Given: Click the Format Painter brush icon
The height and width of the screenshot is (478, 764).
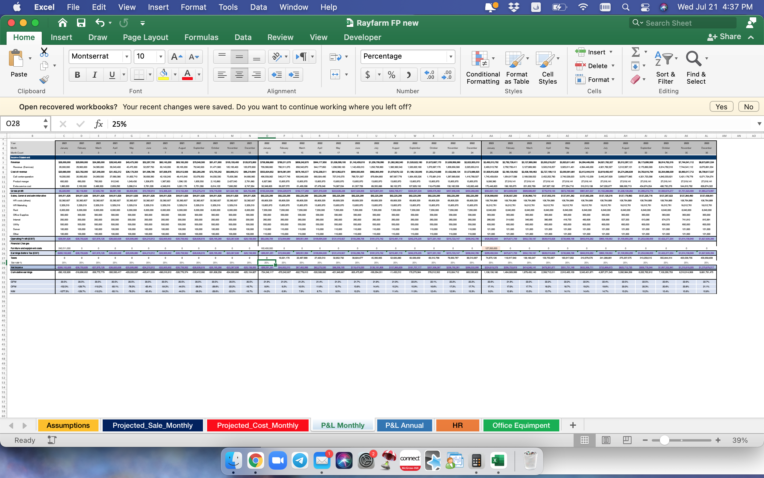Looking at the screenshot, I should click(44, 79).
